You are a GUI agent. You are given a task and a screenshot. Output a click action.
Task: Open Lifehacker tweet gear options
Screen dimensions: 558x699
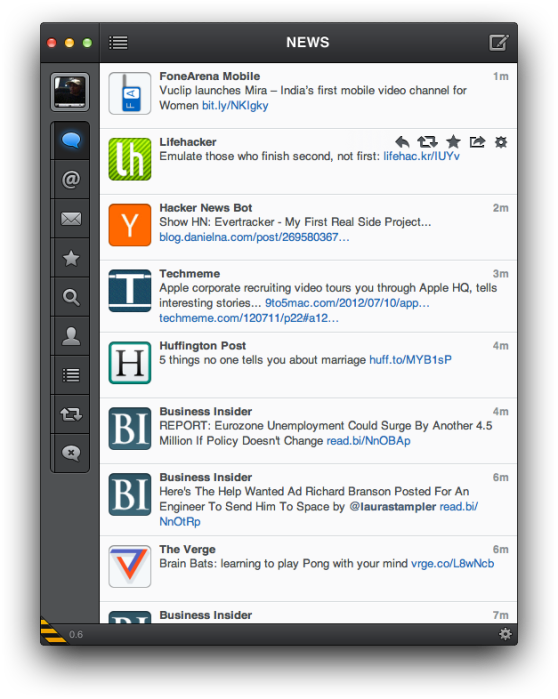(501, 142)
